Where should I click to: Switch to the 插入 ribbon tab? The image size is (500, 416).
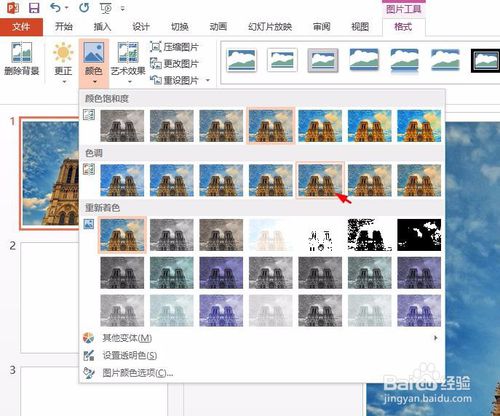[x=102, y=27]
